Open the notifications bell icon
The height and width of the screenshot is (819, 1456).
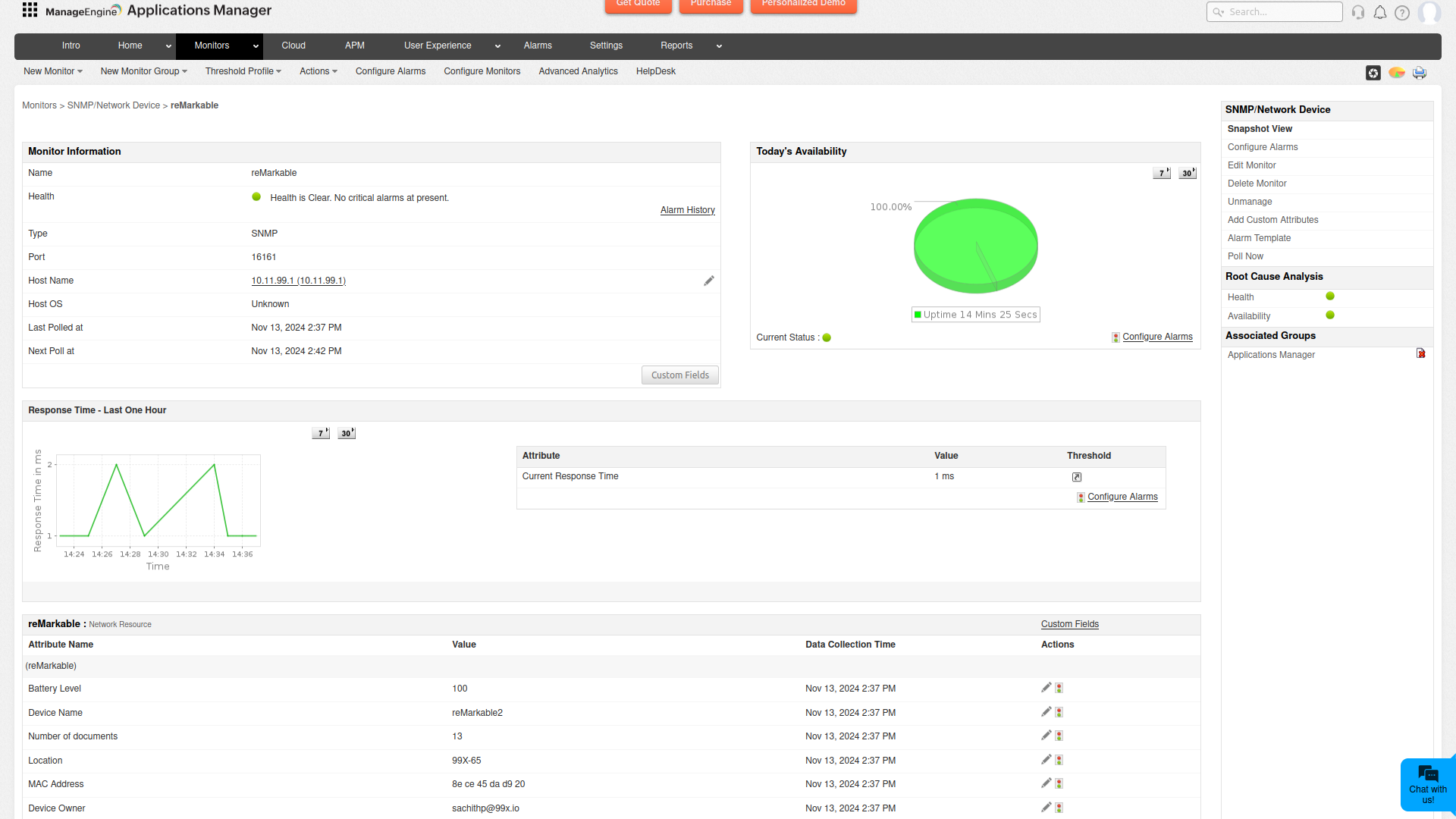click(x=1380, y=12)
